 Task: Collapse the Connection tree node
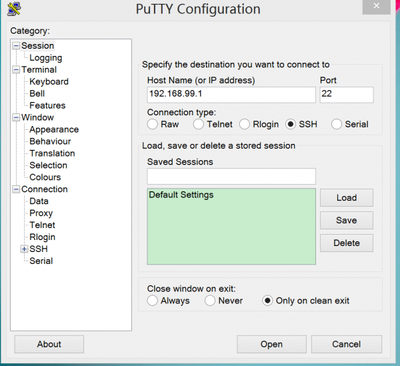tap(16, 189)
